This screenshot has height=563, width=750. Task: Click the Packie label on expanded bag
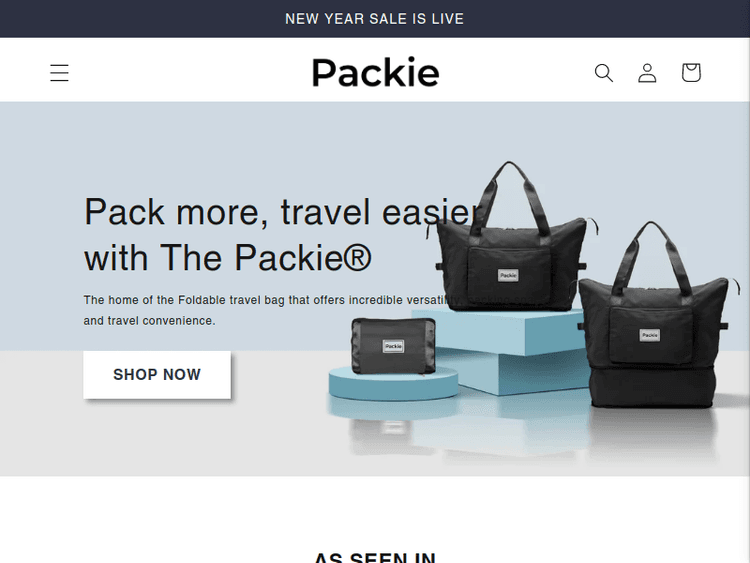coord(650,335)
